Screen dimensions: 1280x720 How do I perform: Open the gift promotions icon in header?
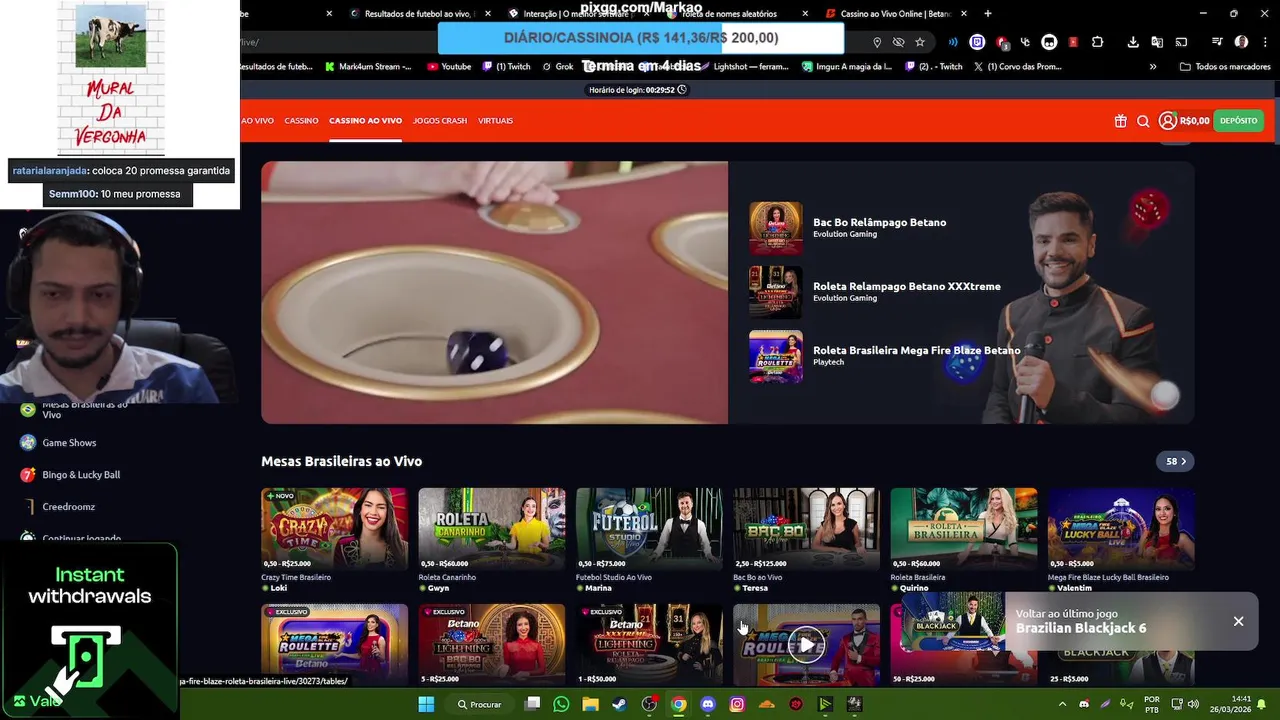point(1120,121)
